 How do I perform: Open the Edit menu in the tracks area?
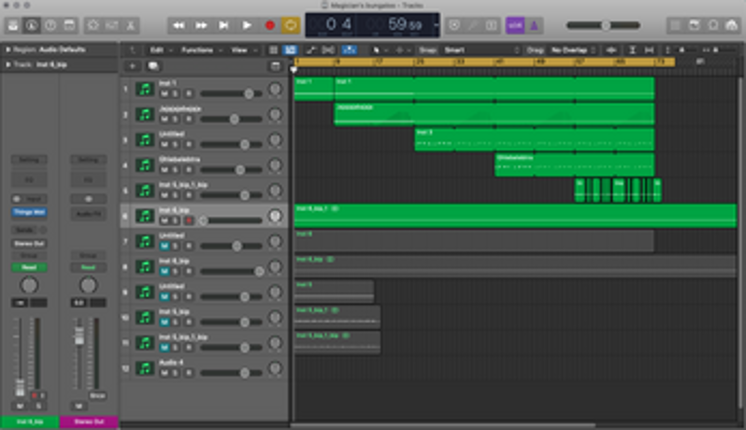160,50
